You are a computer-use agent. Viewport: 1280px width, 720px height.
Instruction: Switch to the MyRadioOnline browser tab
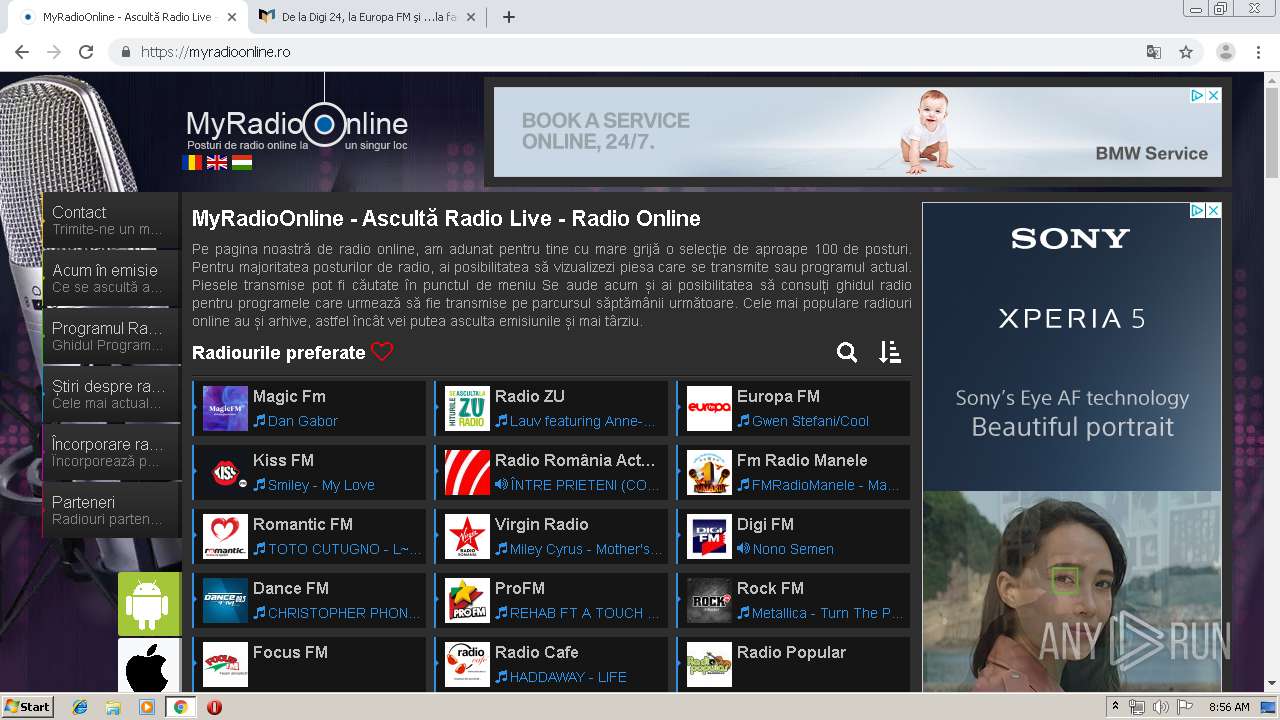(x=128, y=17)
